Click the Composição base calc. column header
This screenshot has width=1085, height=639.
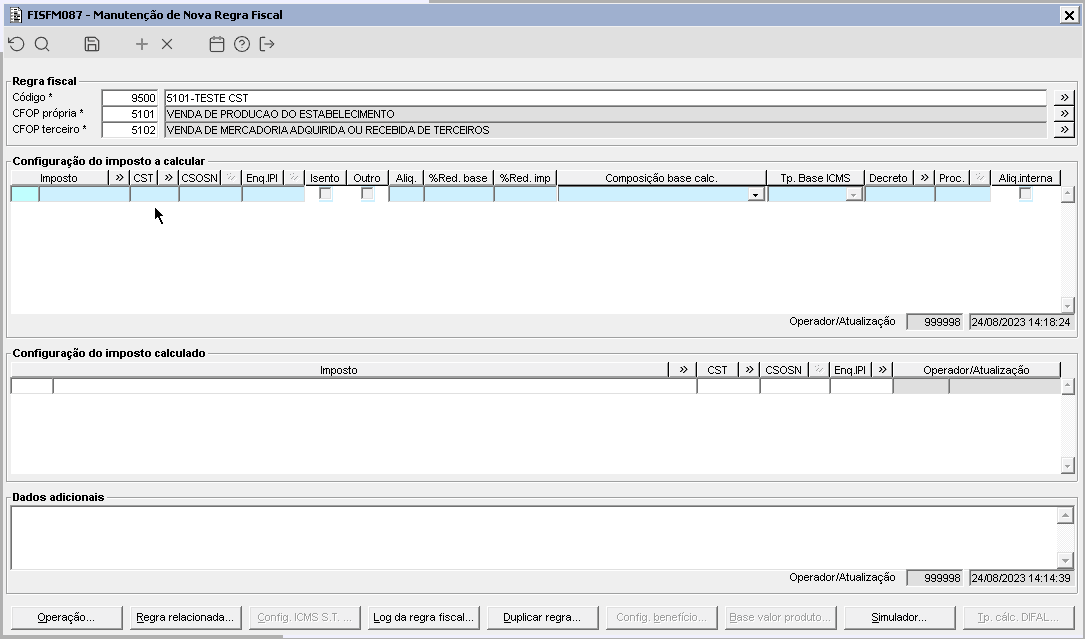[661, 178]
